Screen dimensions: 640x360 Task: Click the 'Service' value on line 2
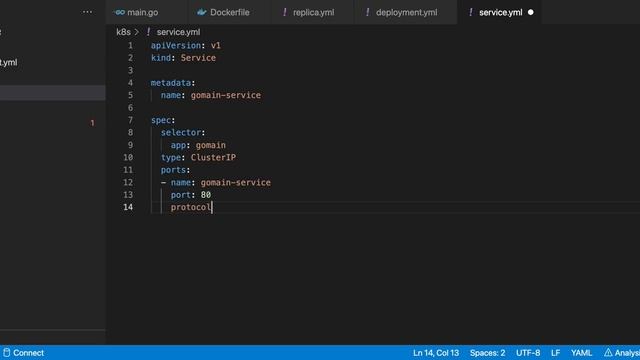198,58
